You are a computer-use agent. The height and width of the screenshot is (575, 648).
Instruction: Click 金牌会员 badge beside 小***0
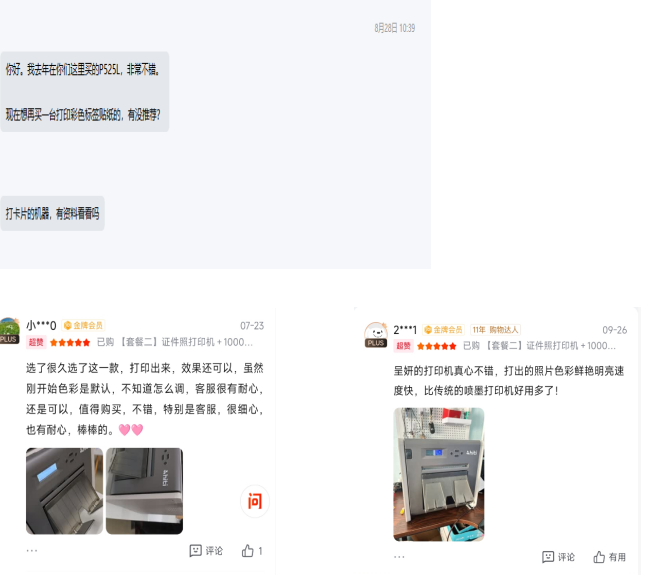coord(83,325)
